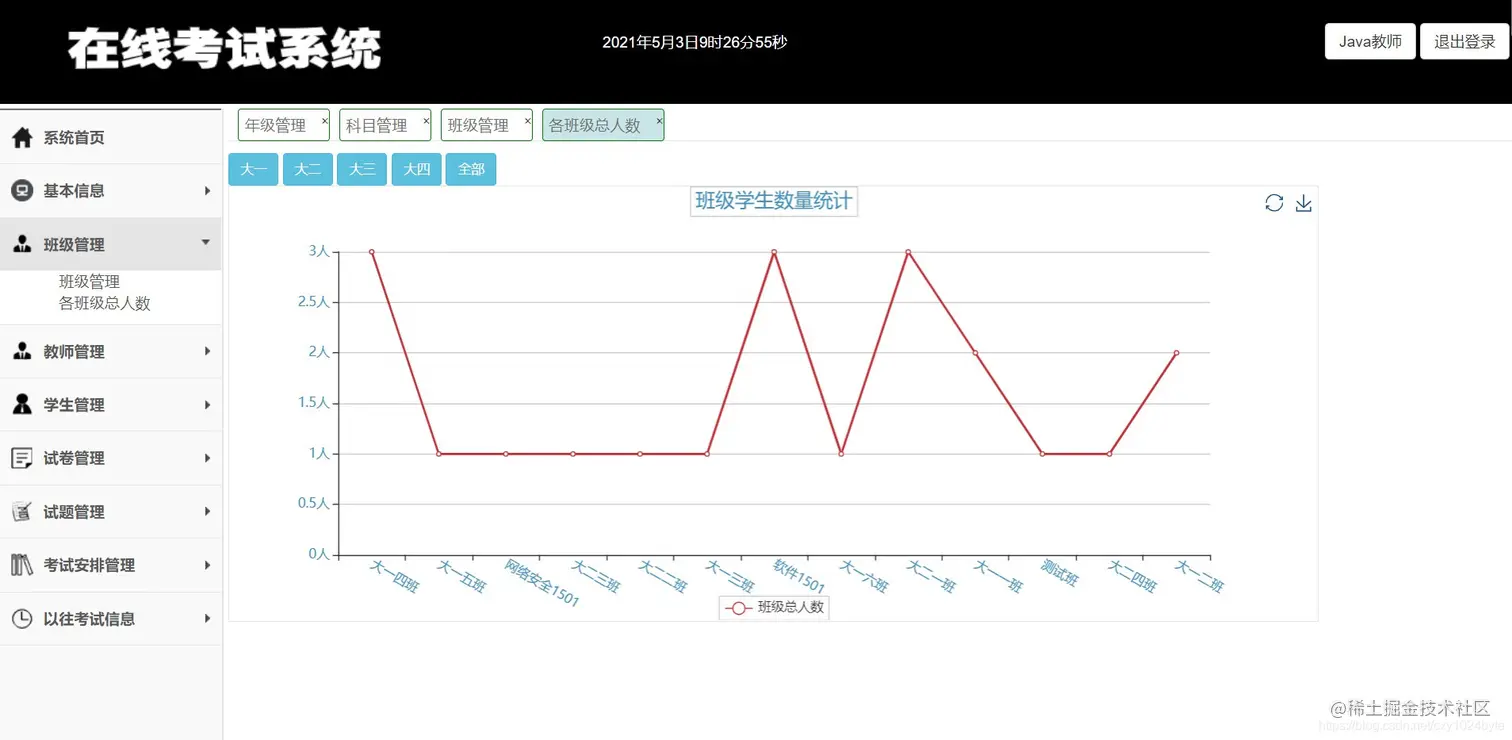Toggle the 班级总人数 legend series
This screenshot has height=740, width=1512.
coord(774,607)
